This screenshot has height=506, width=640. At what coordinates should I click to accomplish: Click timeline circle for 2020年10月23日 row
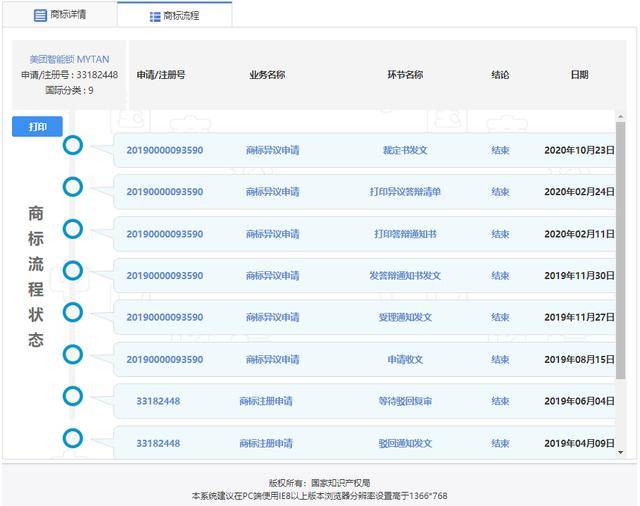click(x=73, y=145)
